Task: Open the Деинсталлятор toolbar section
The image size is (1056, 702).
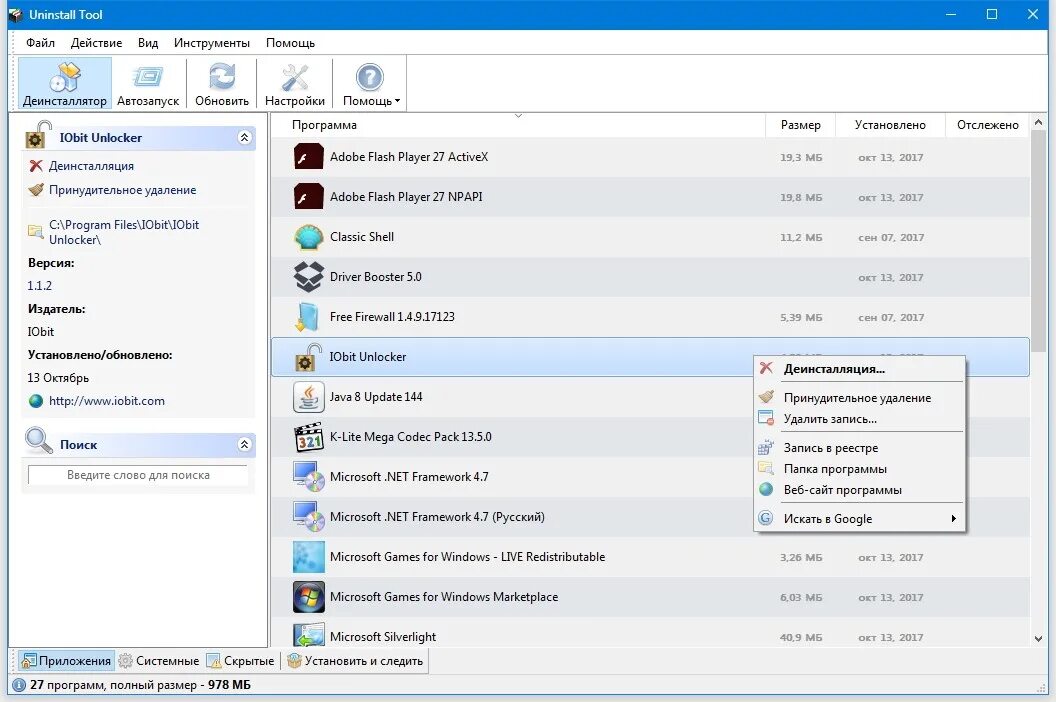Action: pos(65,84)
